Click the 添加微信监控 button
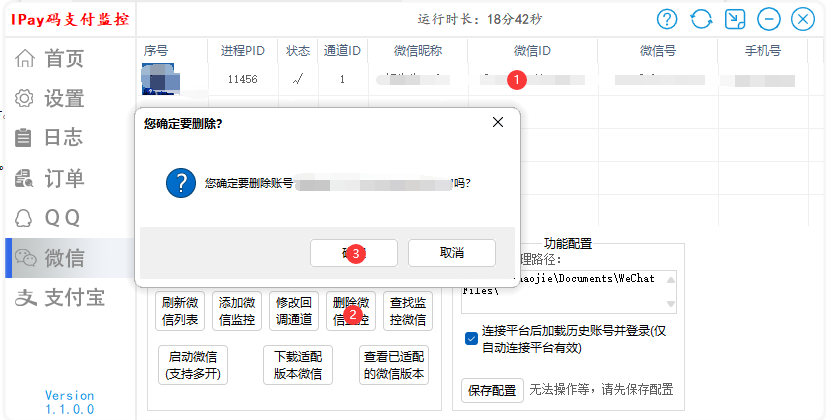This screenshot has width=826, height=420. point(237,311)
